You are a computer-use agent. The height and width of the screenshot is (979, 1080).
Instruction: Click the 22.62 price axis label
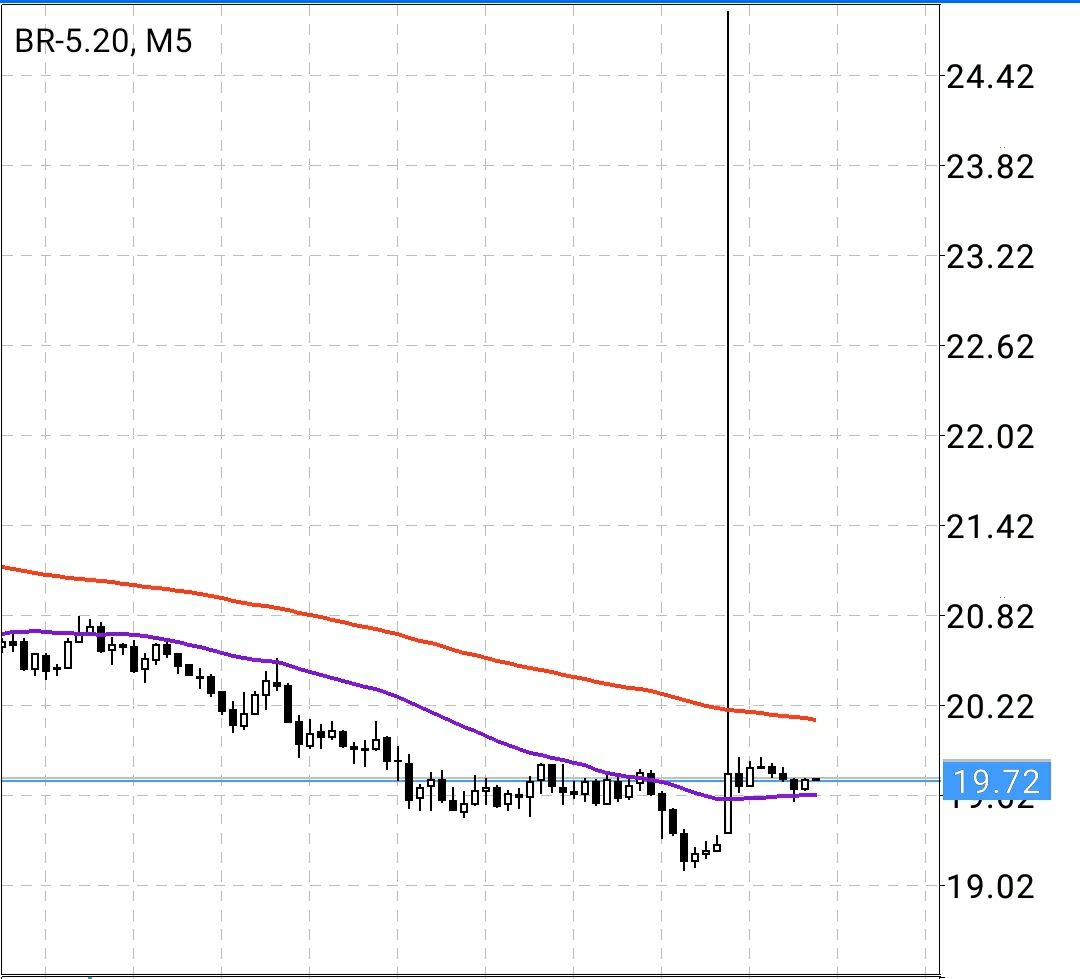(x=990, y=347)
